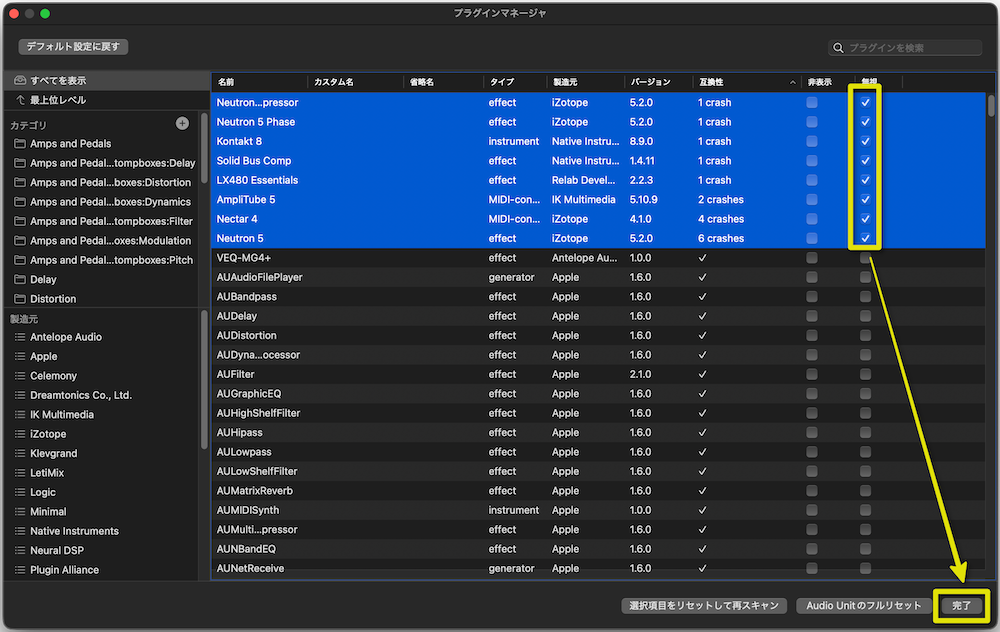
Task: Select Antelope Audio in the manufacturer list
Action: (x=66, y=337)
